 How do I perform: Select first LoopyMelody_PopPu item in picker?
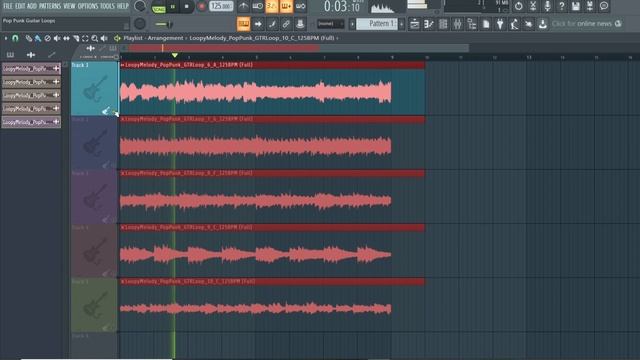coord(31,69)
